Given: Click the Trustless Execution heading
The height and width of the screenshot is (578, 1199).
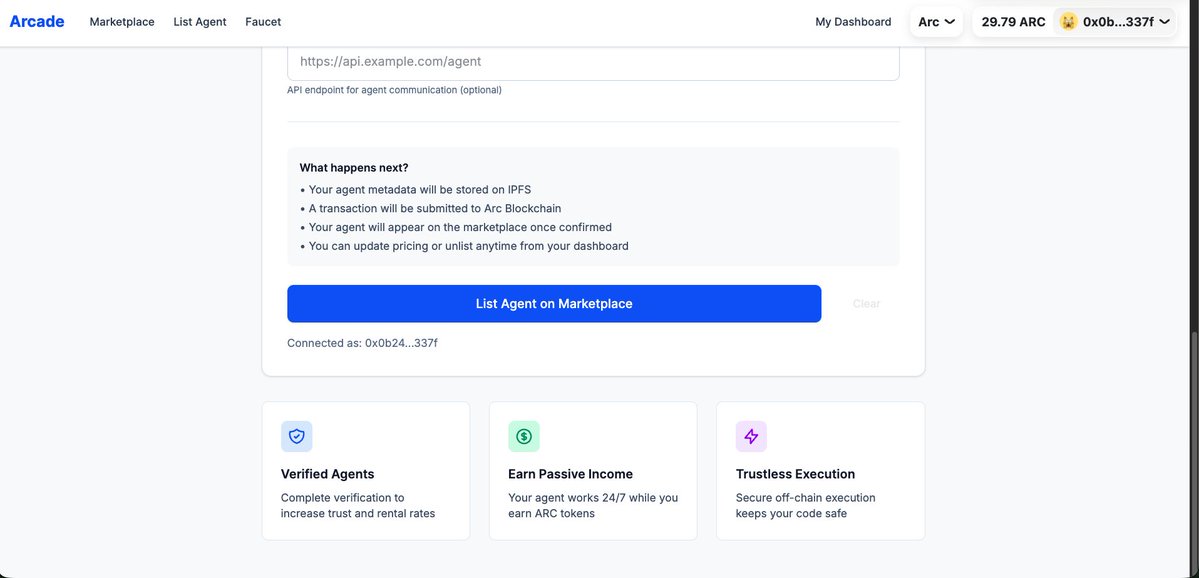Looking at the screenshot, I should click(795, 474).
